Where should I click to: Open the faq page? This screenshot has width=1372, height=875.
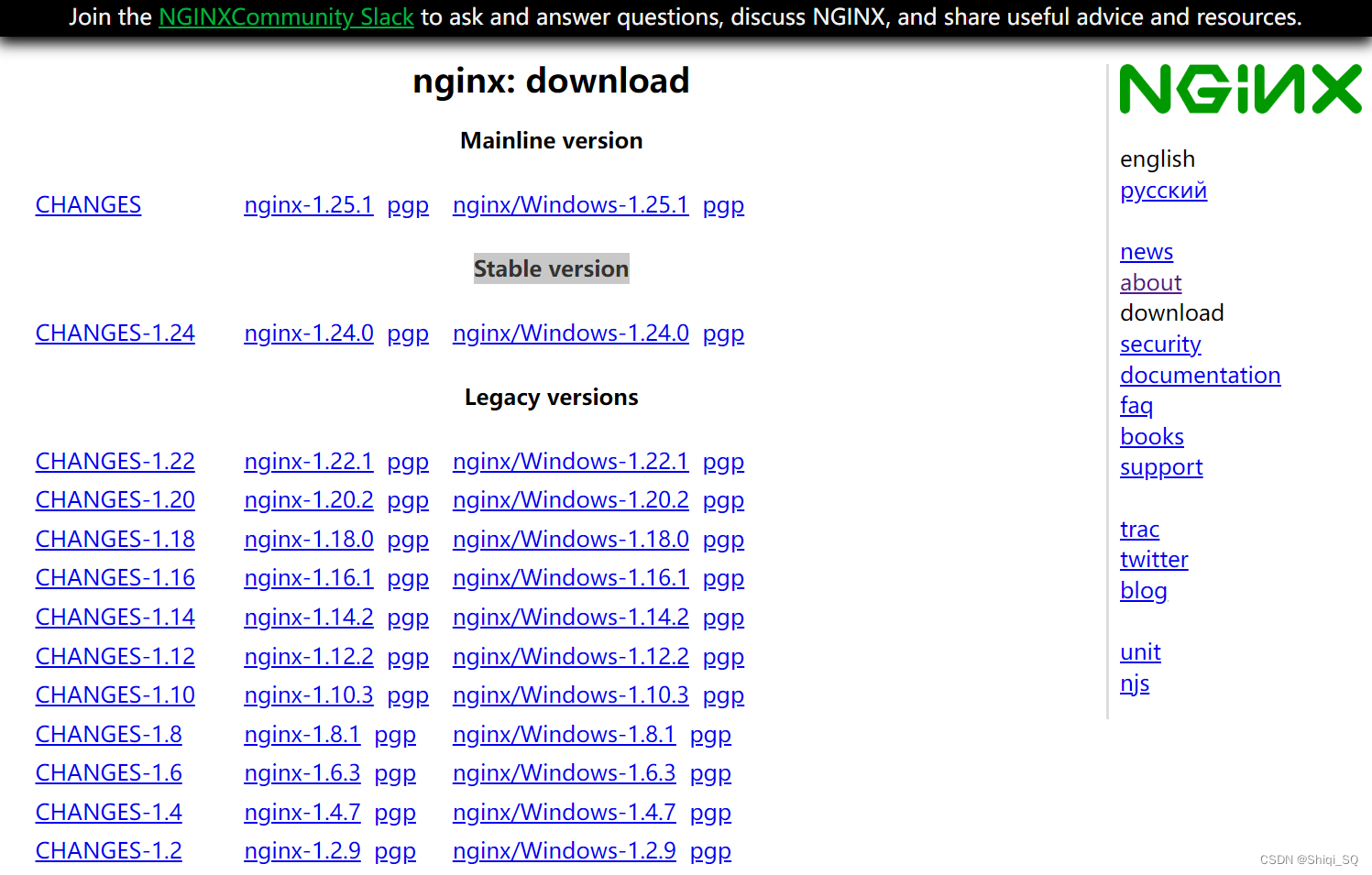pyautogui.click(x=1136, y=405)
